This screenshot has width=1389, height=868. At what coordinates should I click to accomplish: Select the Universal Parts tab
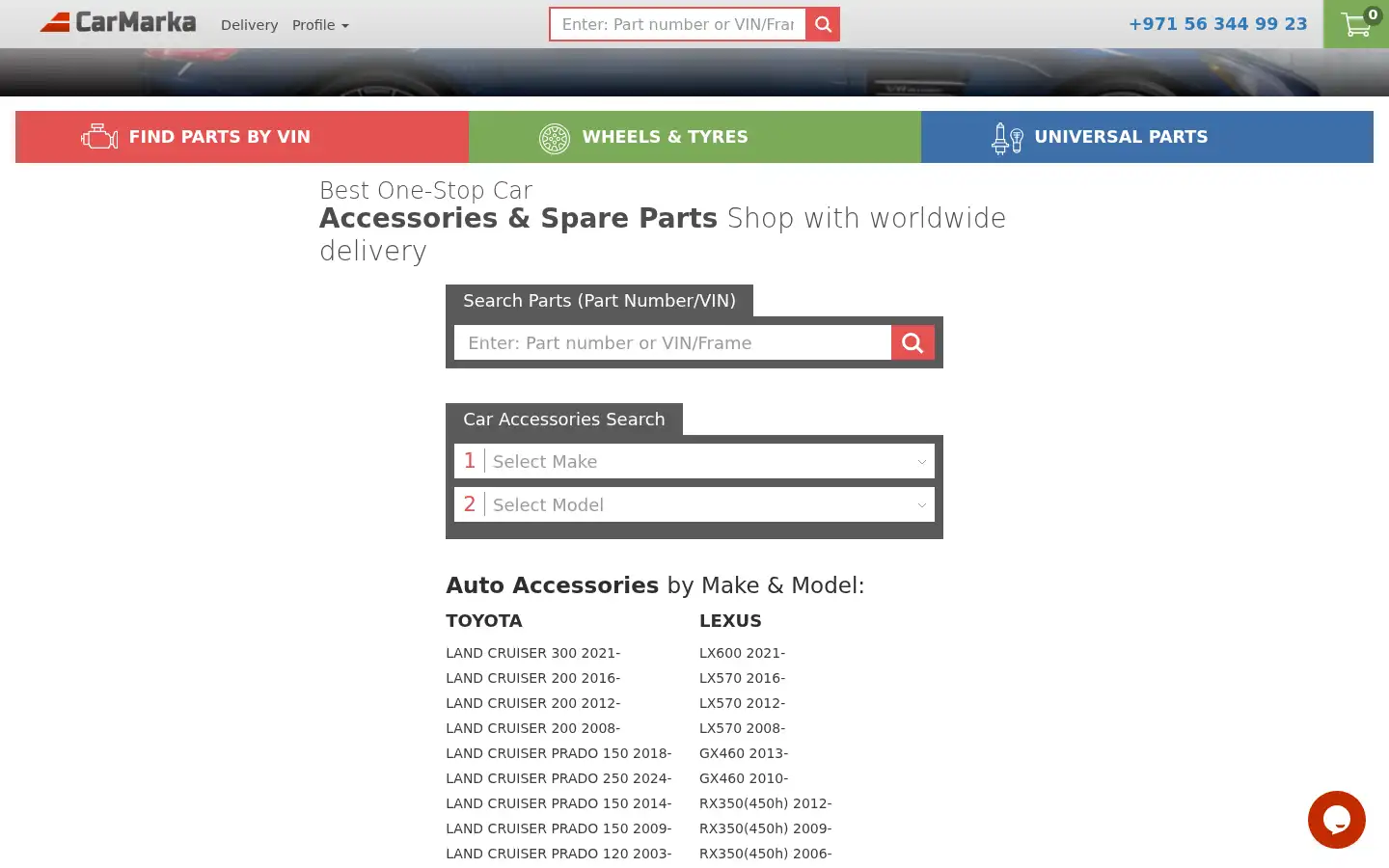1147,137
